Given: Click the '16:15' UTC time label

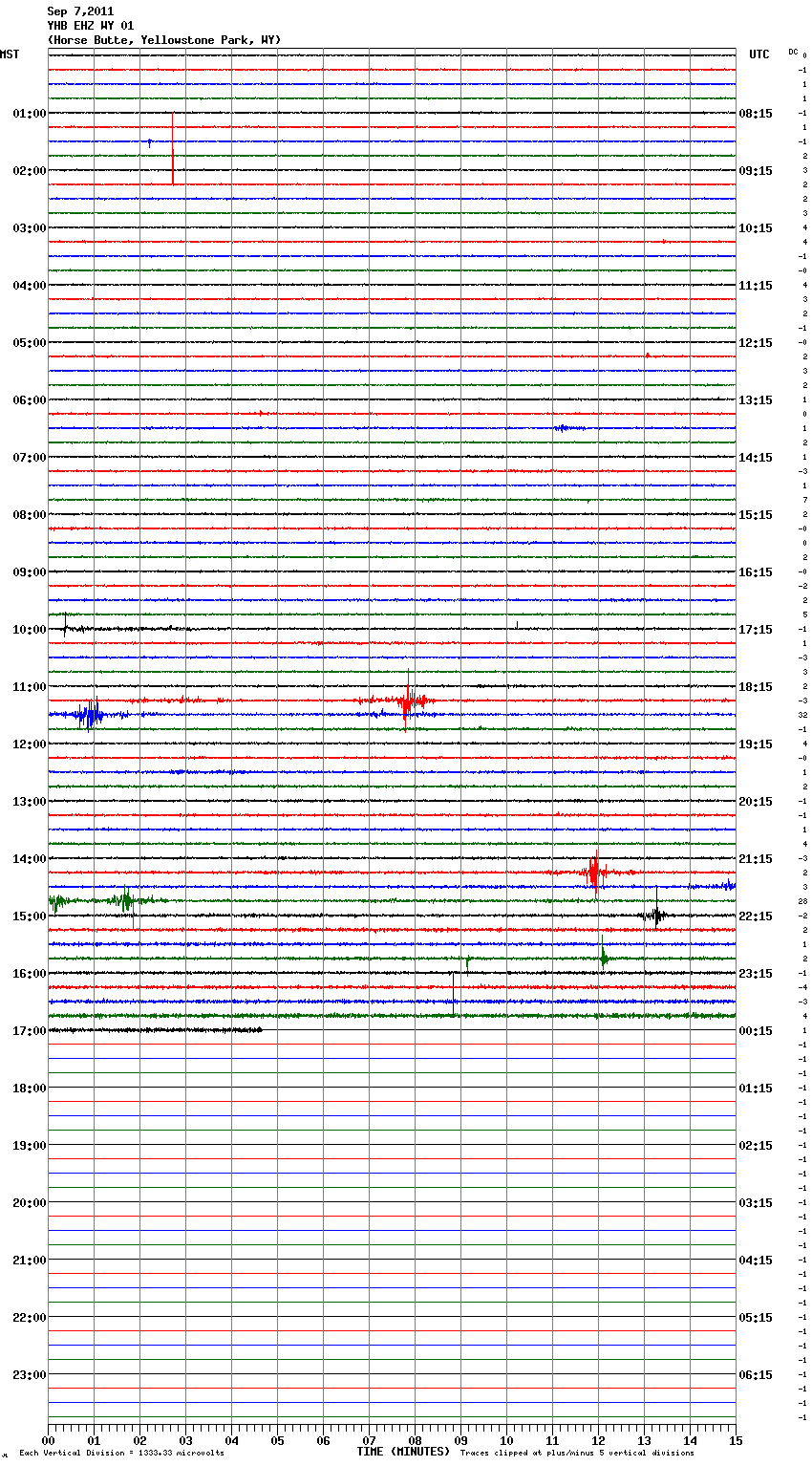Looking at the screenshot, I should 756,572.
